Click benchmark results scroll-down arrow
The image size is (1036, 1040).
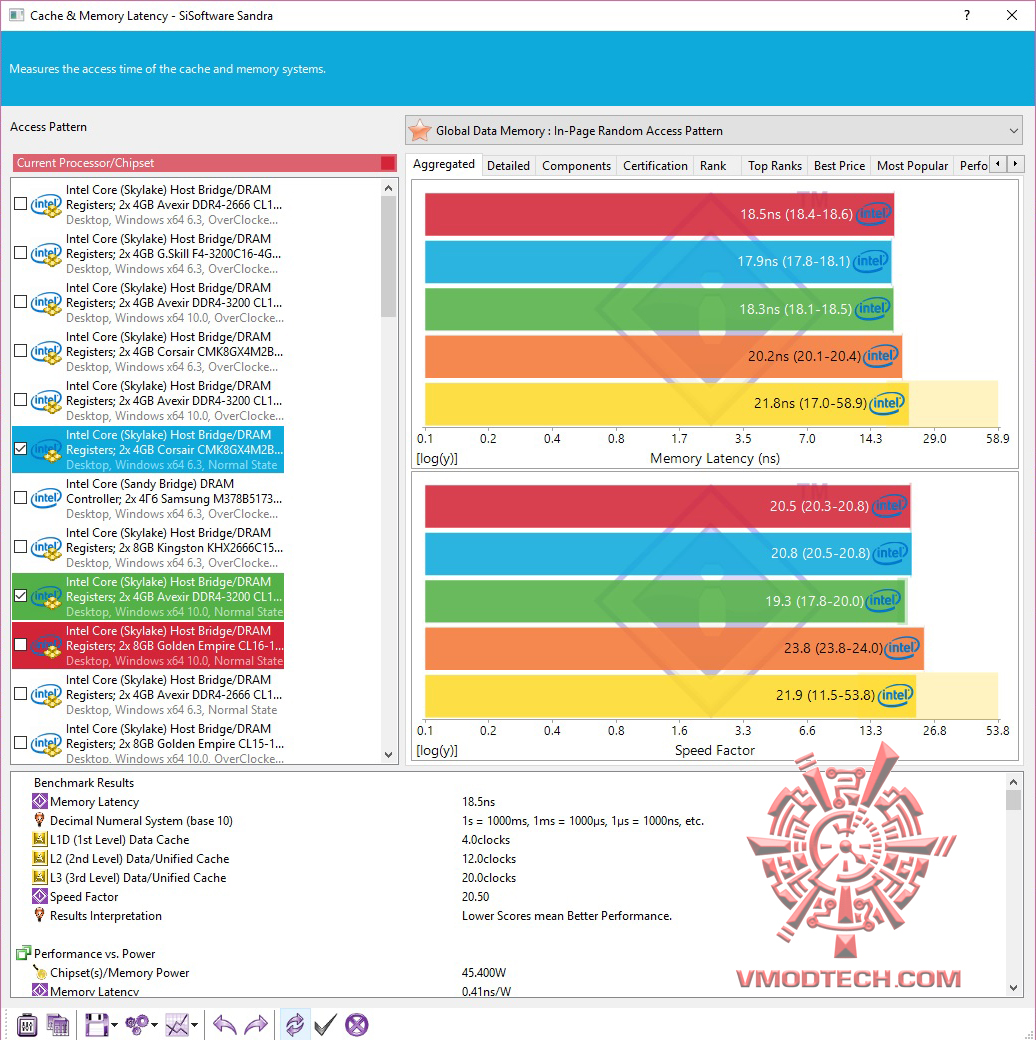click(1013, 988)
